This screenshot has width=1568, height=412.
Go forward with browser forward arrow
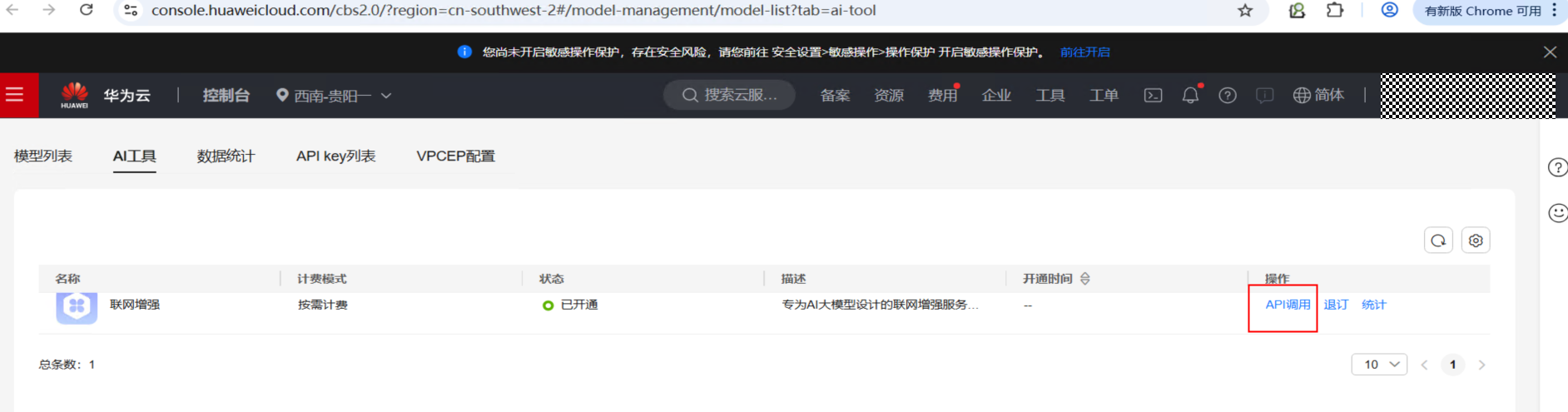point(49,10)
